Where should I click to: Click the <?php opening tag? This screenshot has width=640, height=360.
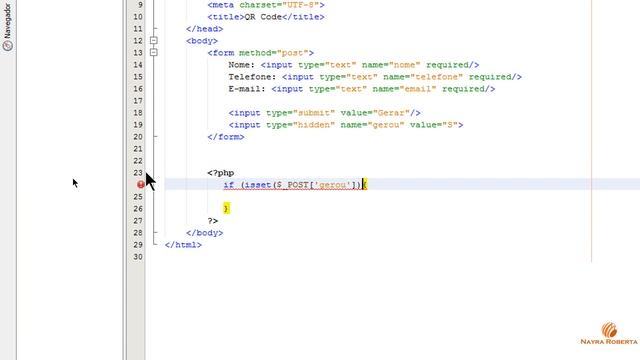coord(220,173)
